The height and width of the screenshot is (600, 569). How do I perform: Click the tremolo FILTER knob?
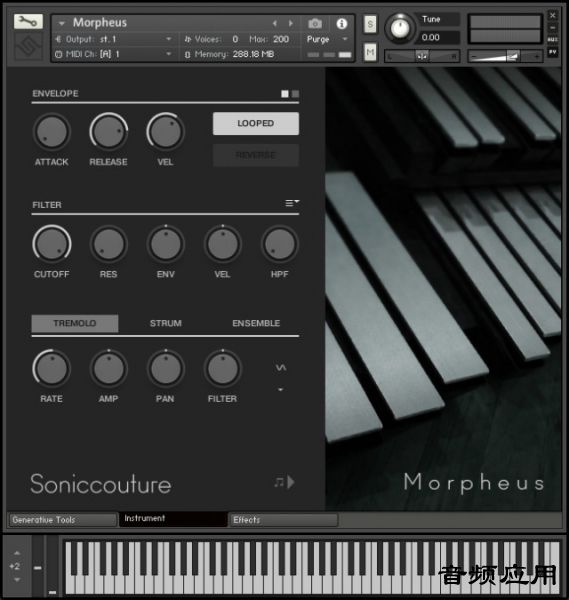pos(223,368)
